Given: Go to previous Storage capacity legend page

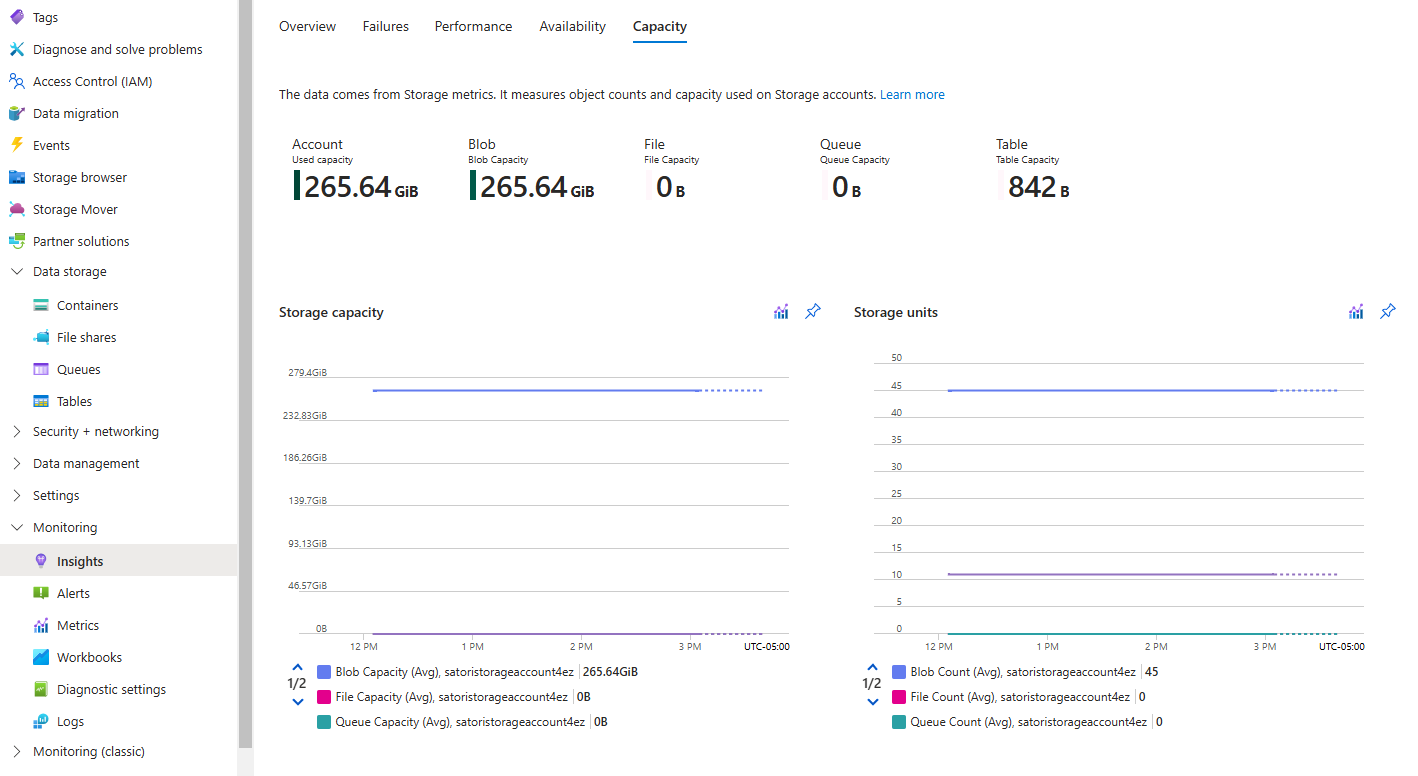Looking at the screenshot, I should tap(297, 667).
